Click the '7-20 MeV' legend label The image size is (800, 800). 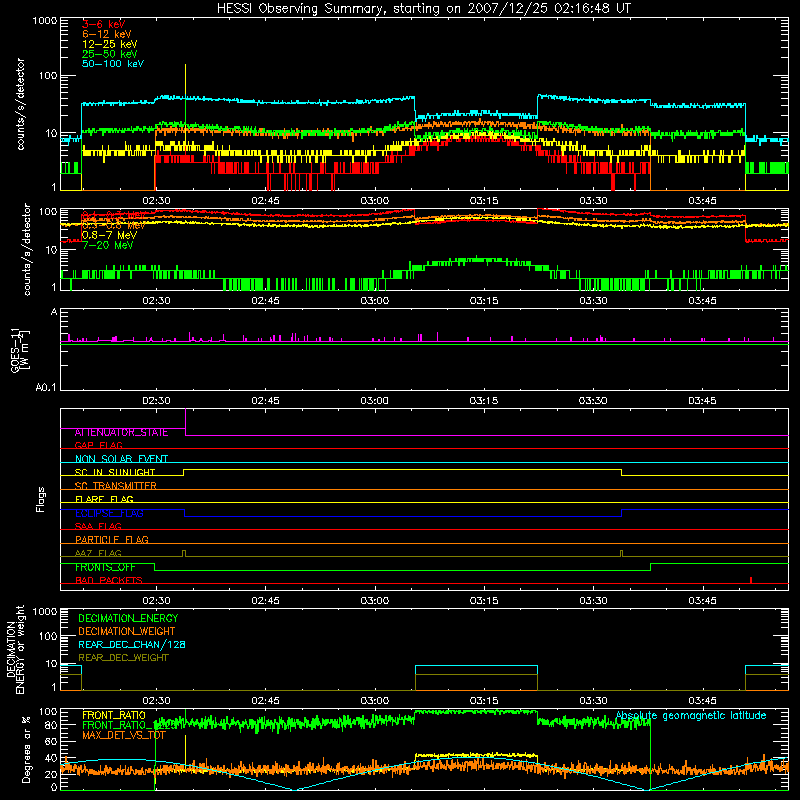tap(107, 245)
